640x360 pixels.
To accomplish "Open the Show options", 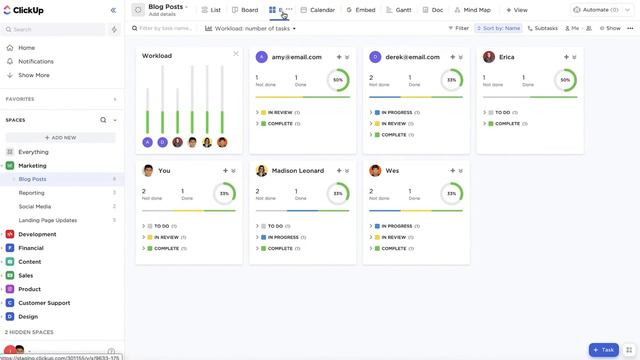I will click(610, 28).
